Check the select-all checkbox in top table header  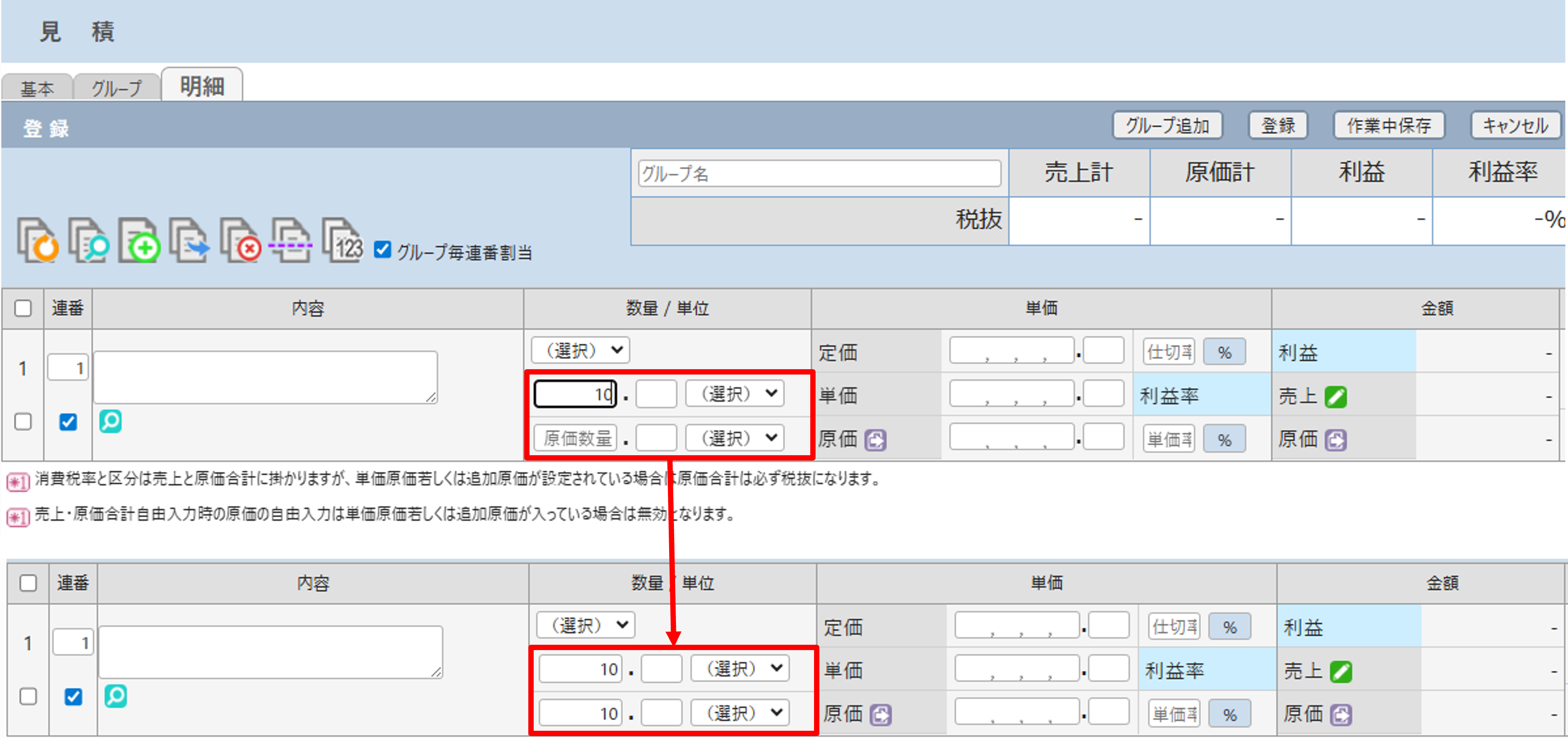click(23, 308)
